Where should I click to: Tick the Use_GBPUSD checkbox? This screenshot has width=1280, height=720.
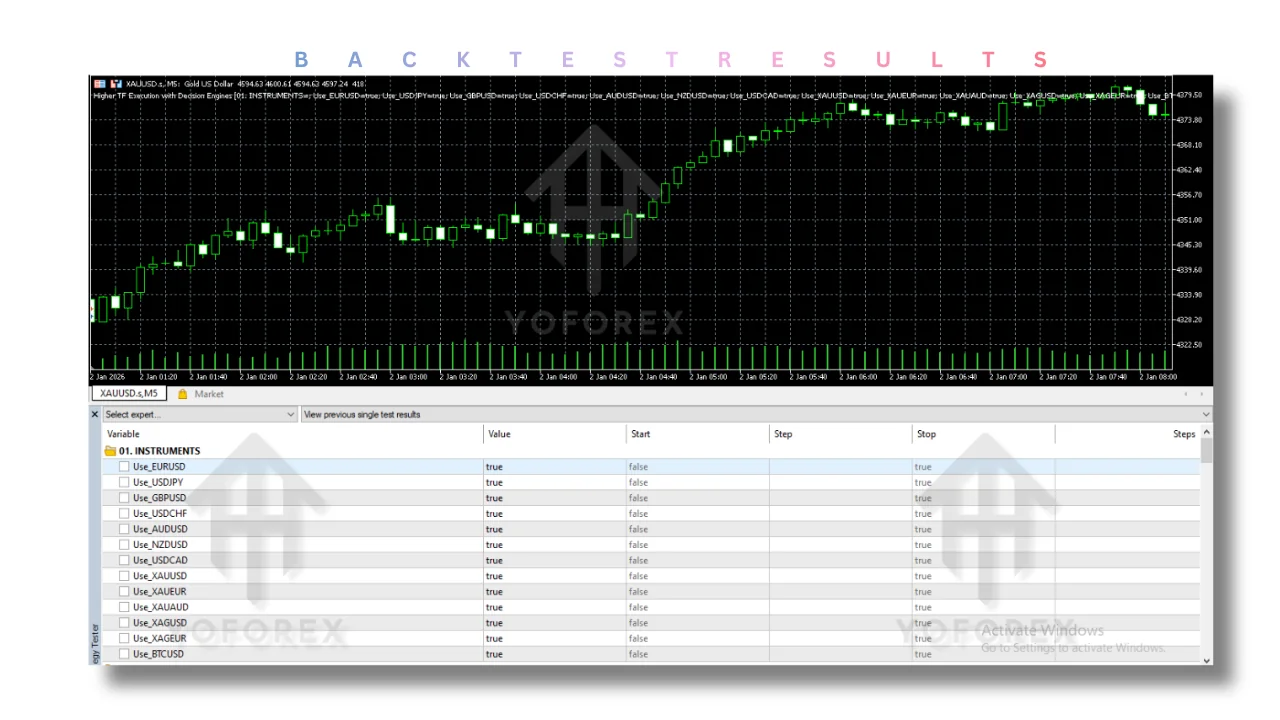(x=124, y=498)
